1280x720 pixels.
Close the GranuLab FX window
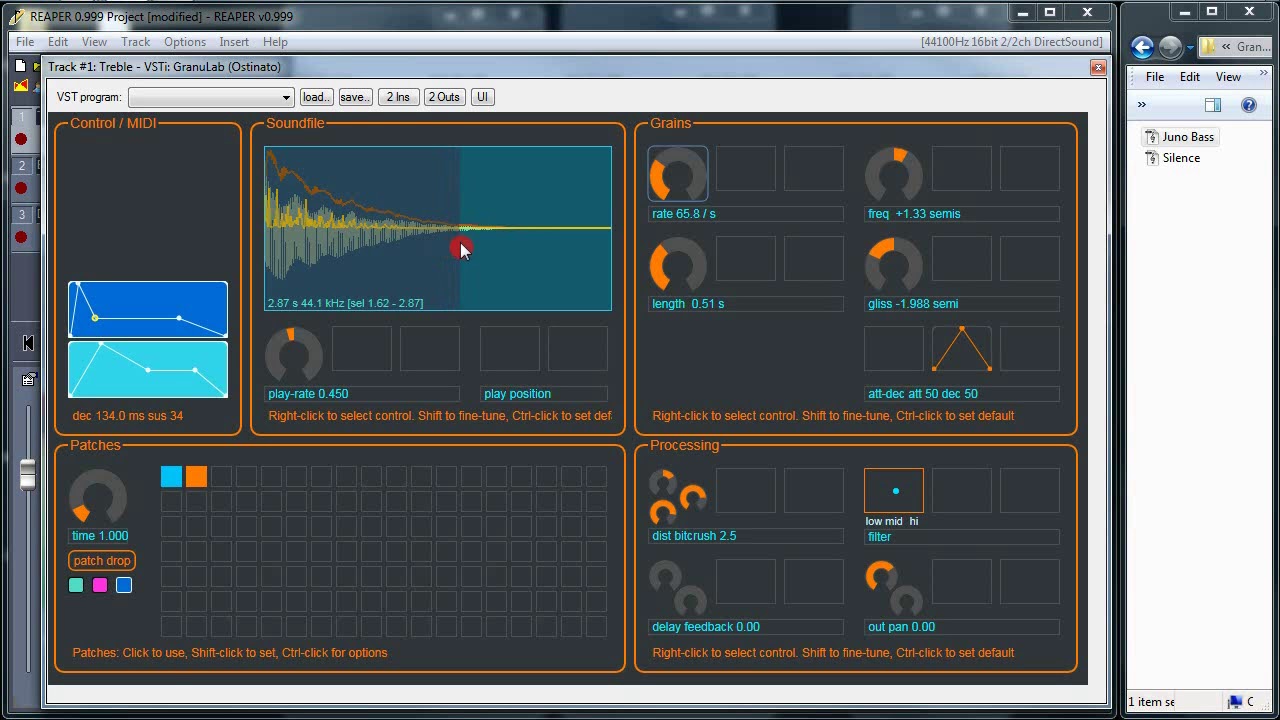[x=1098, y=67]
